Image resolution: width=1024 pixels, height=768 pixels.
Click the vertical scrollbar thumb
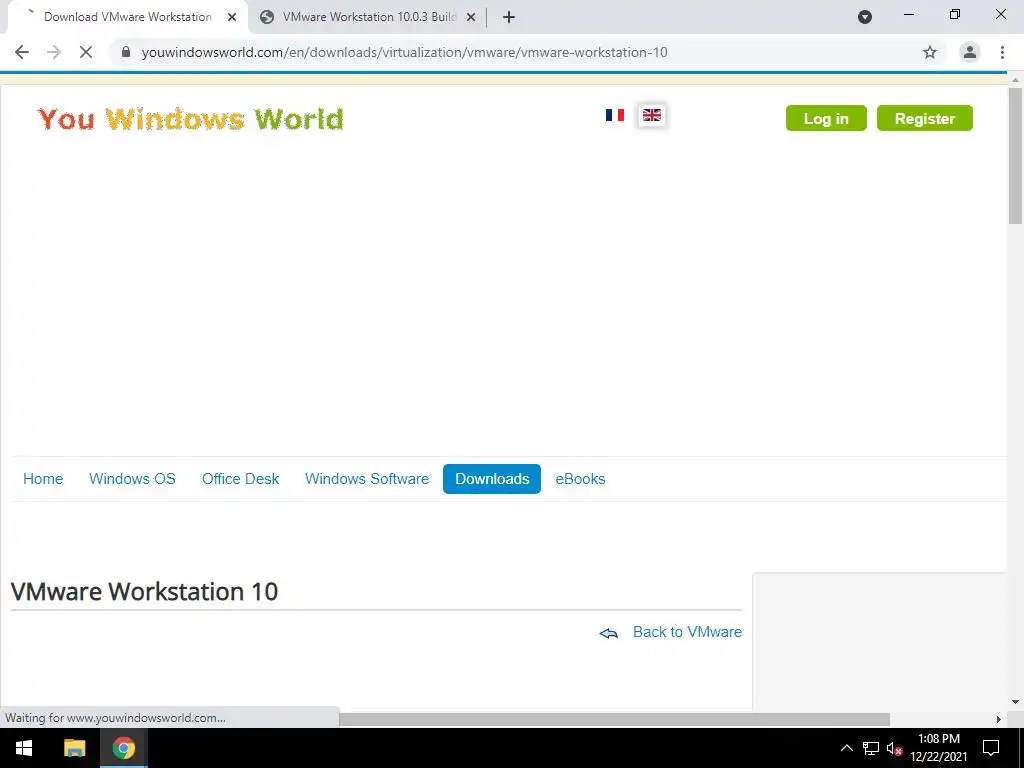(1016, 155)
